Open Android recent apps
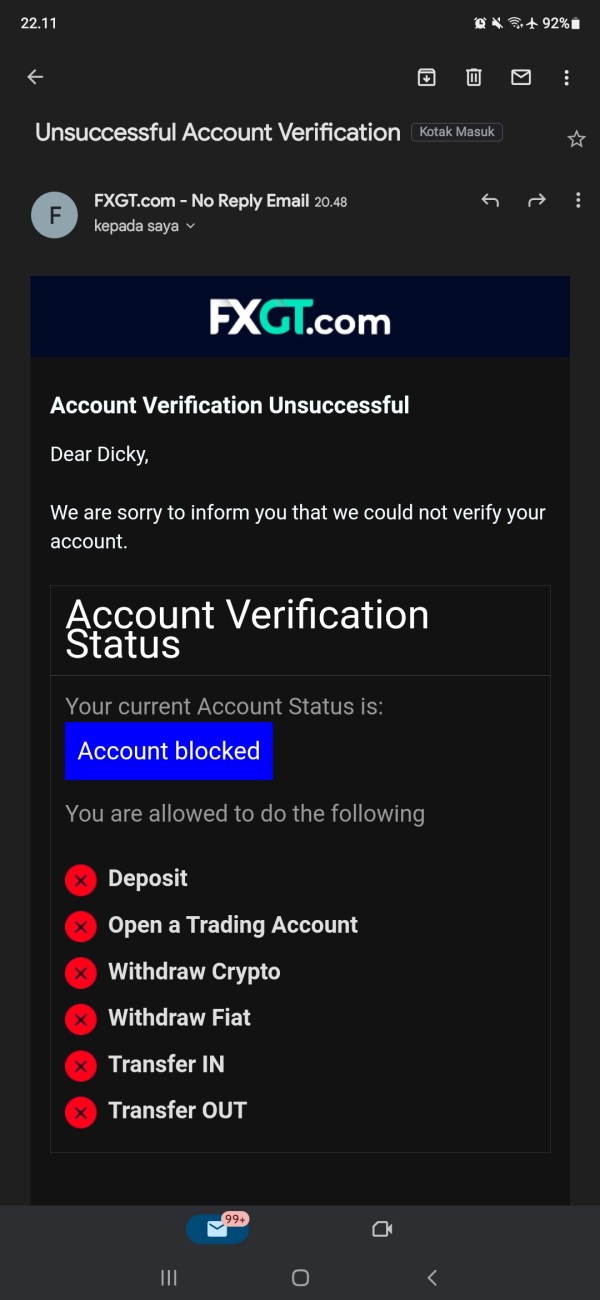This screenshot has width=600, height=1300. point(169,1277)
